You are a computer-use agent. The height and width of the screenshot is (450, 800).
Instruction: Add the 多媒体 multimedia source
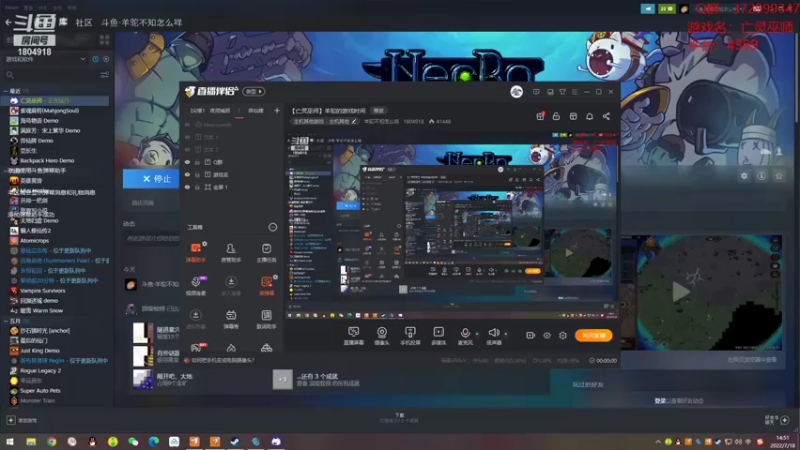(x=438, y=336)
